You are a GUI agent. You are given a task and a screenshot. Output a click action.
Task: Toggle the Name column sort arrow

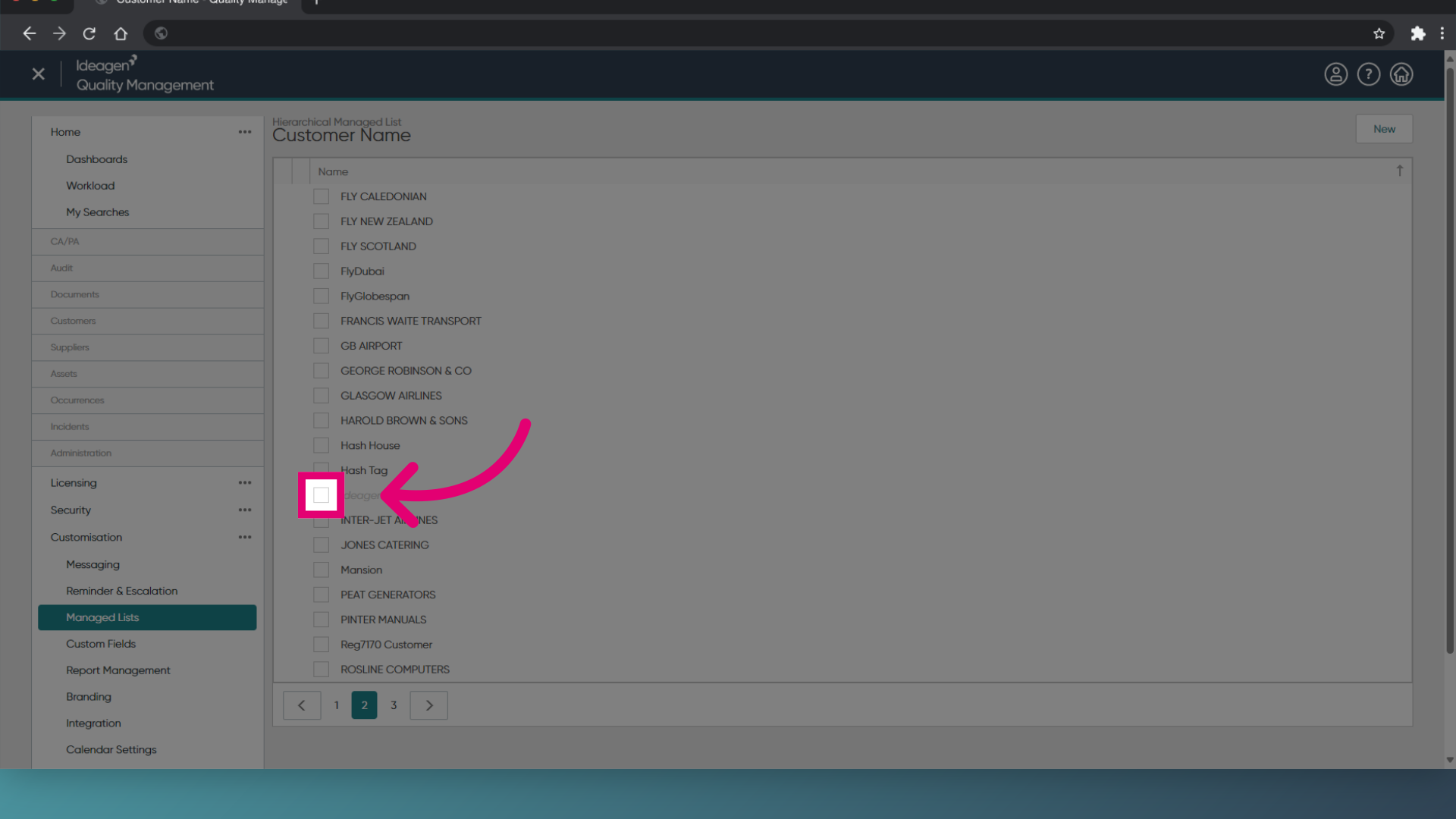point(1399,171)
